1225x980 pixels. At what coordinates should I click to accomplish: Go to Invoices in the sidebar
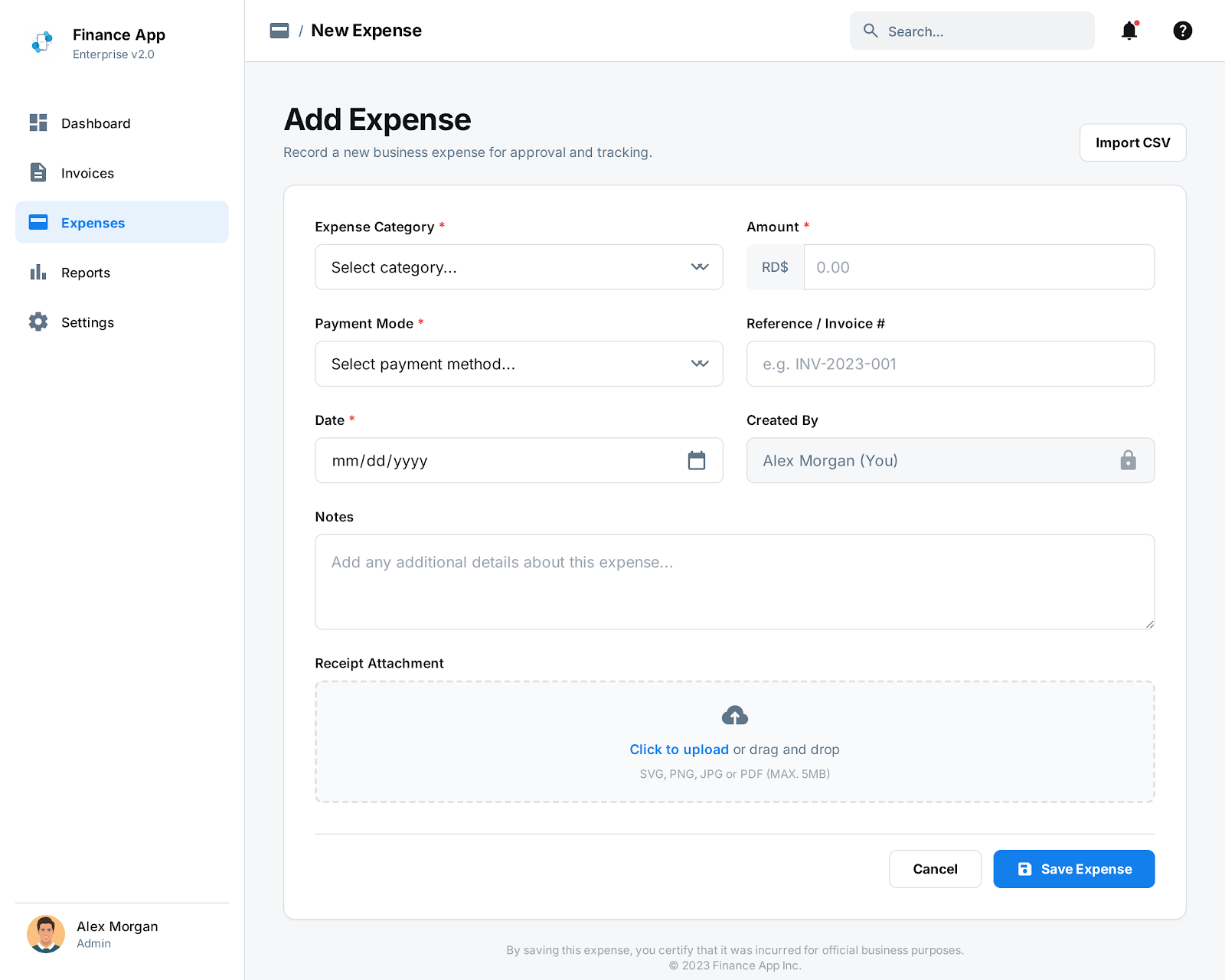(x=87, y=173)
